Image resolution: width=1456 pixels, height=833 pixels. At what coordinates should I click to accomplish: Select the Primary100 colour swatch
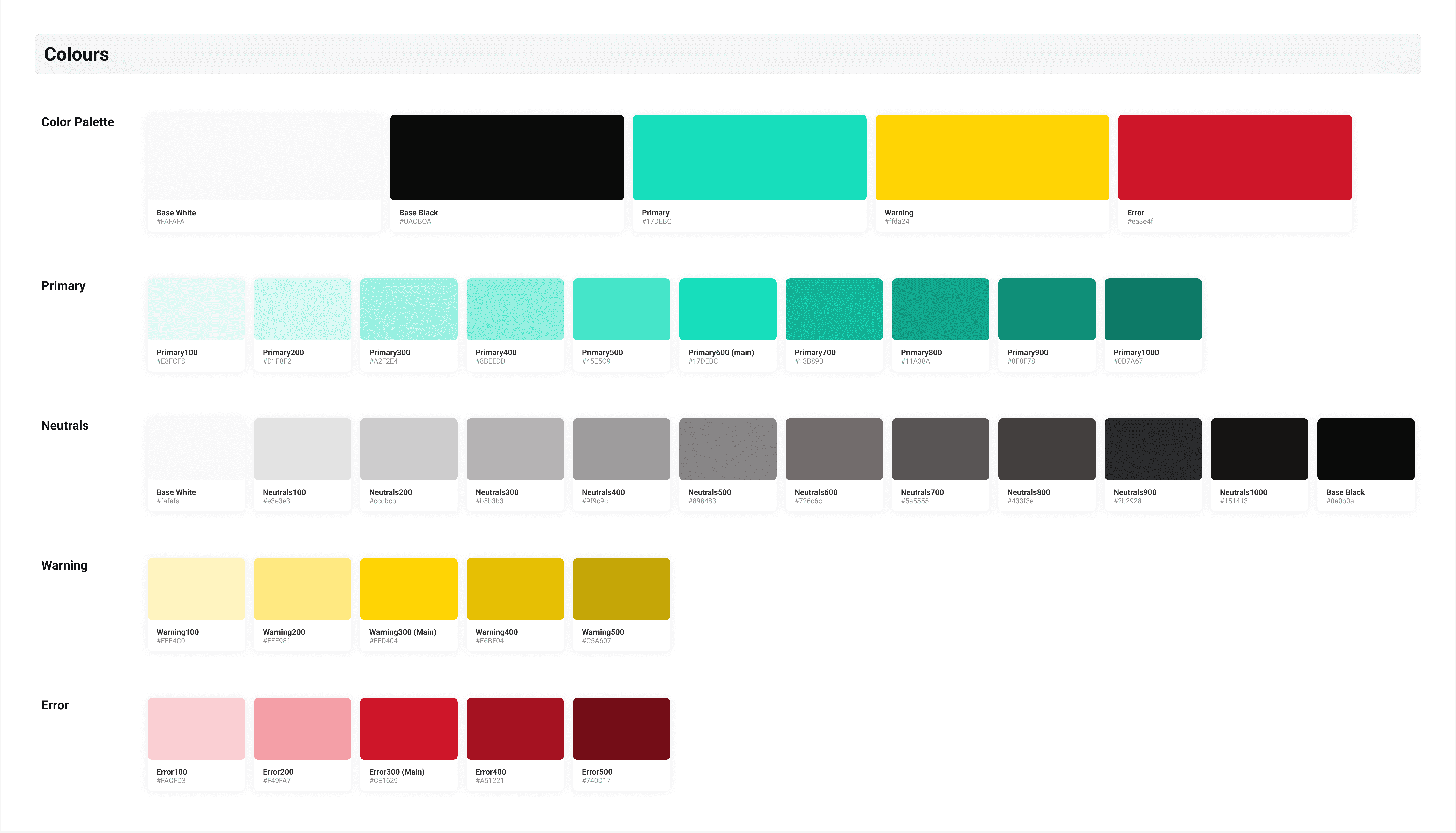click(196, 309)
